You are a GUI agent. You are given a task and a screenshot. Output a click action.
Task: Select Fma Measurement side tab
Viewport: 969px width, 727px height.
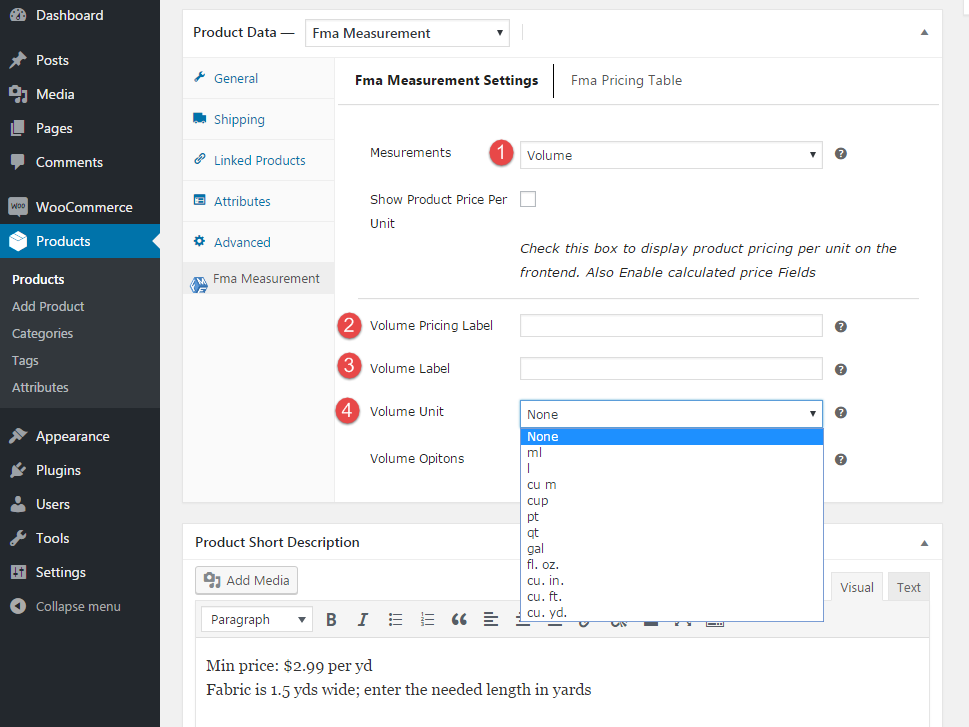coord(258,279)
